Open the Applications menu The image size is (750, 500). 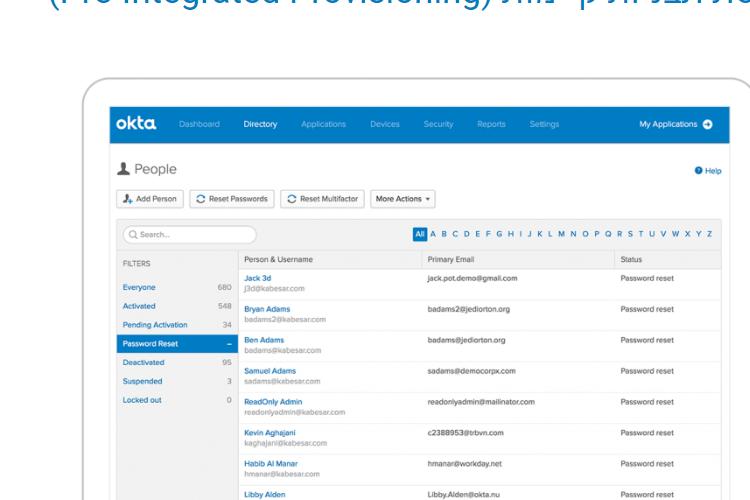pos(323,124)
